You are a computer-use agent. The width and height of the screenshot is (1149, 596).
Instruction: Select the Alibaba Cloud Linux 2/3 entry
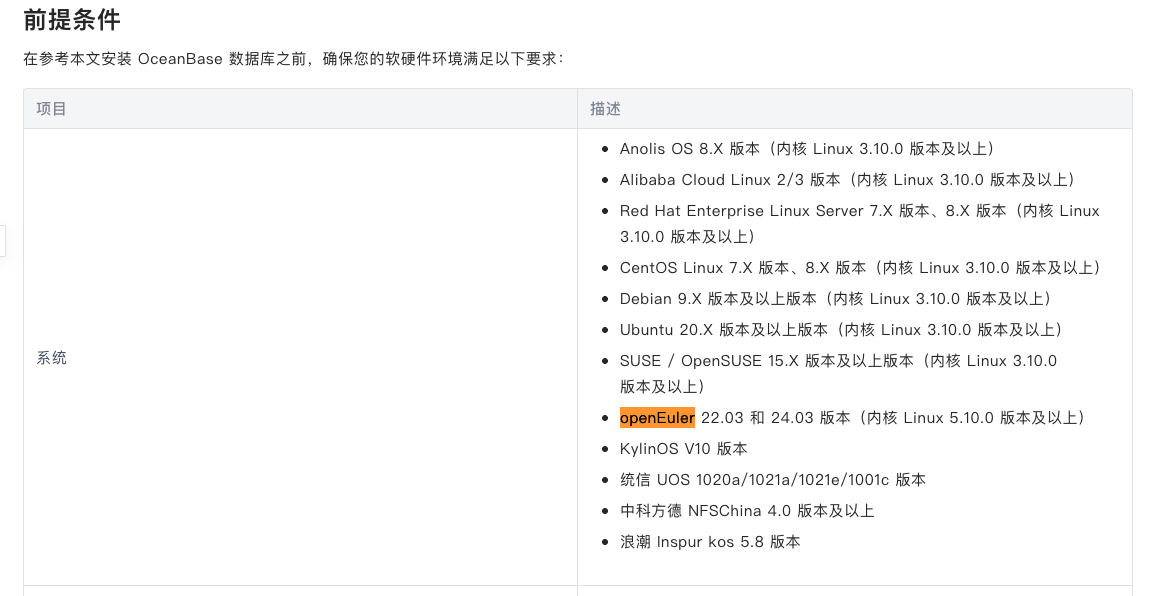[847, 180]
